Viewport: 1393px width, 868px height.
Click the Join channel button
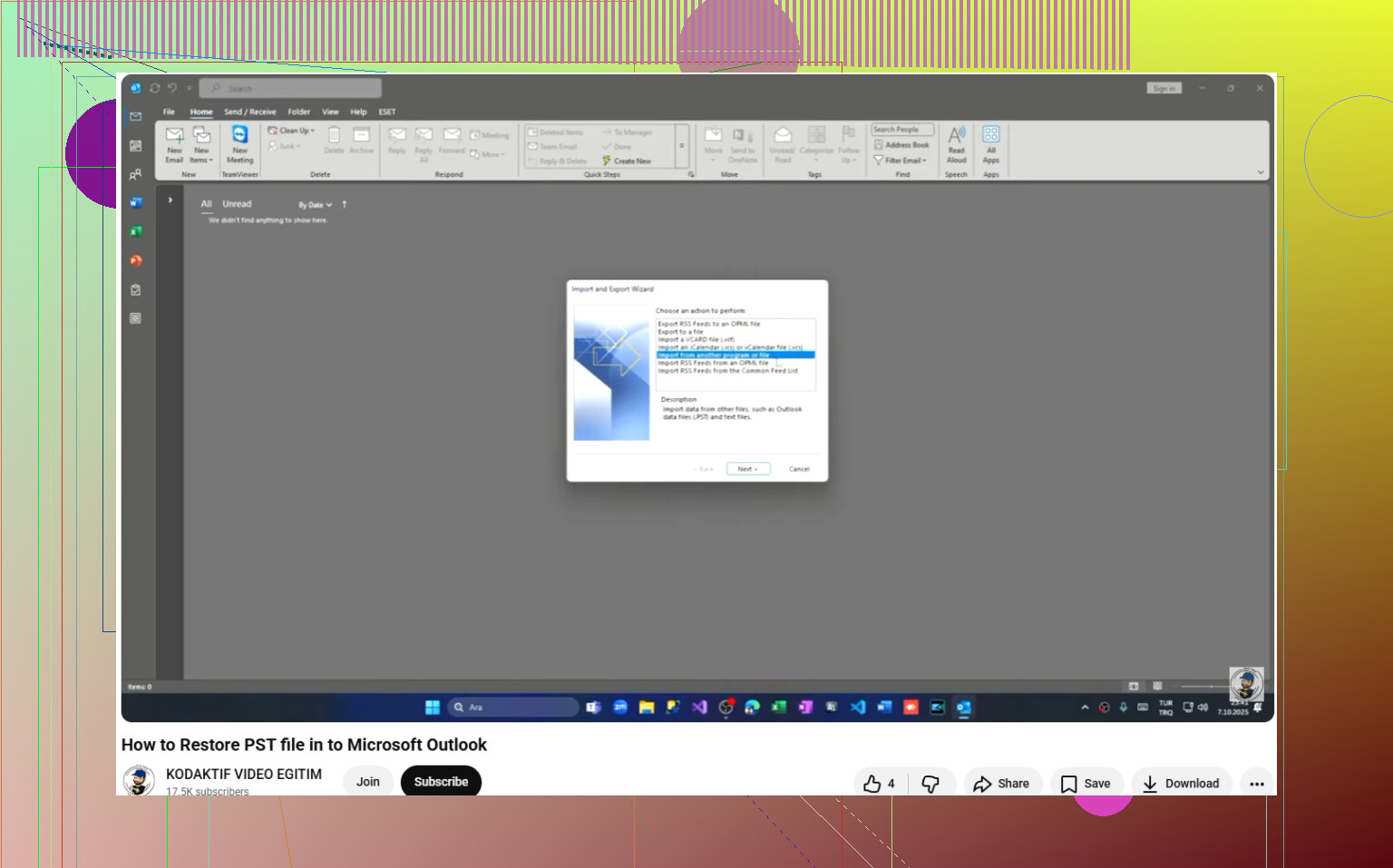(x=367, y=781)
